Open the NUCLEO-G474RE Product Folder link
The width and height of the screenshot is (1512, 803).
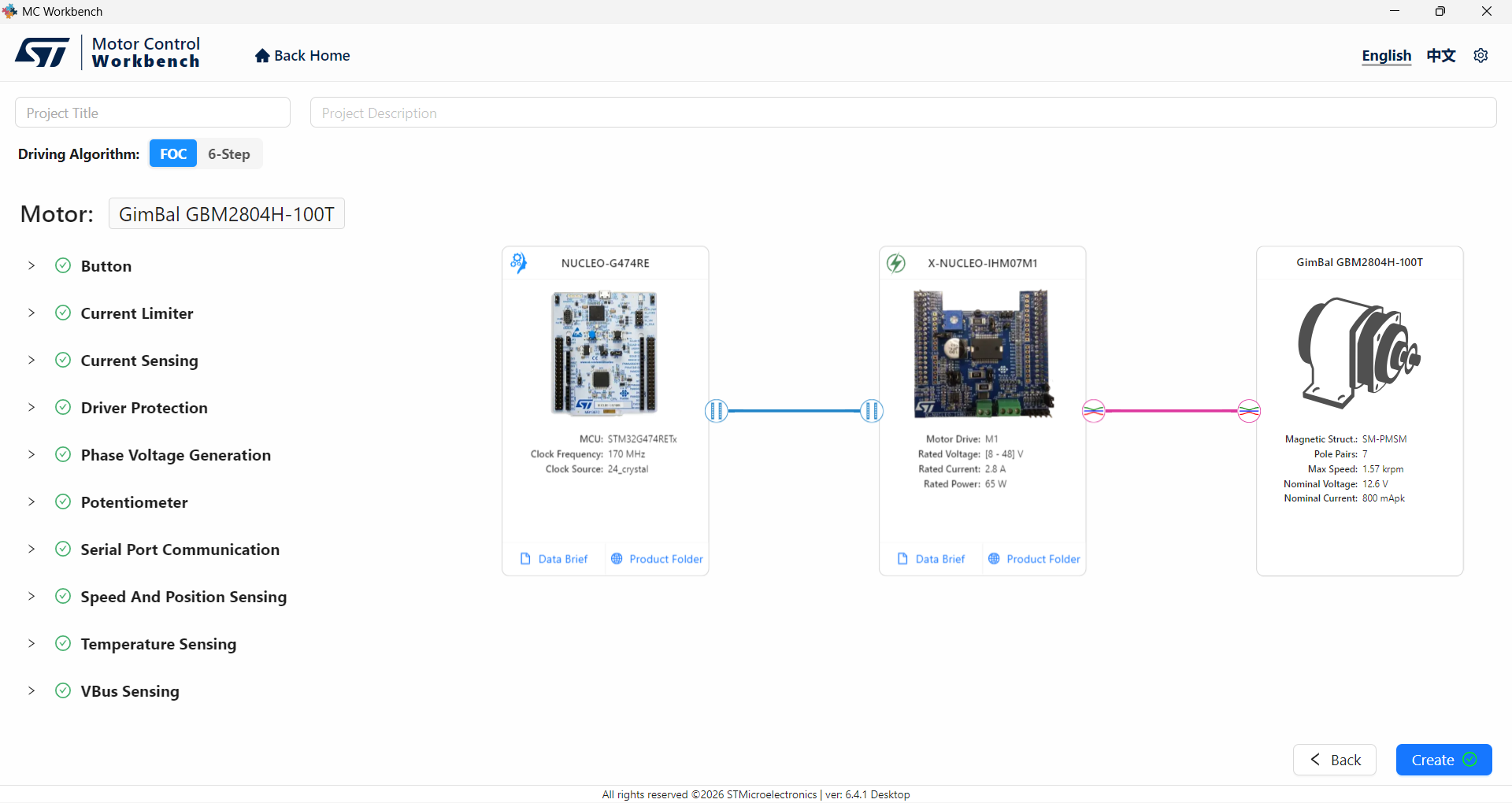click(657, 559)
